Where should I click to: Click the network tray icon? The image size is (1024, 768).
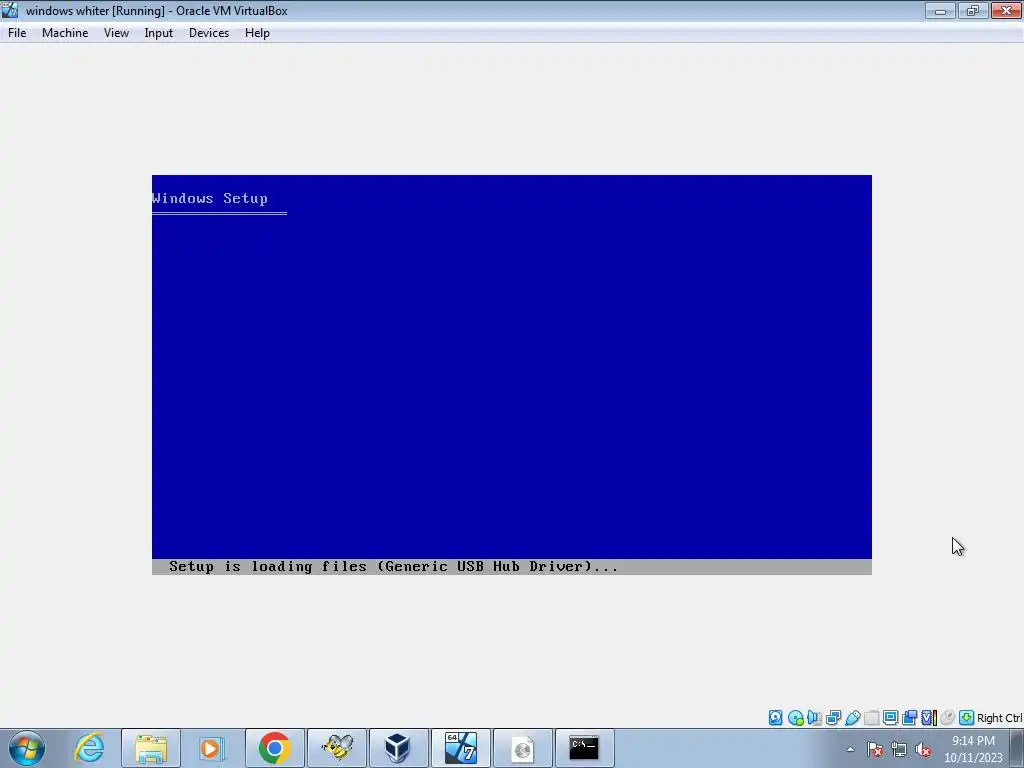(899, 749)
